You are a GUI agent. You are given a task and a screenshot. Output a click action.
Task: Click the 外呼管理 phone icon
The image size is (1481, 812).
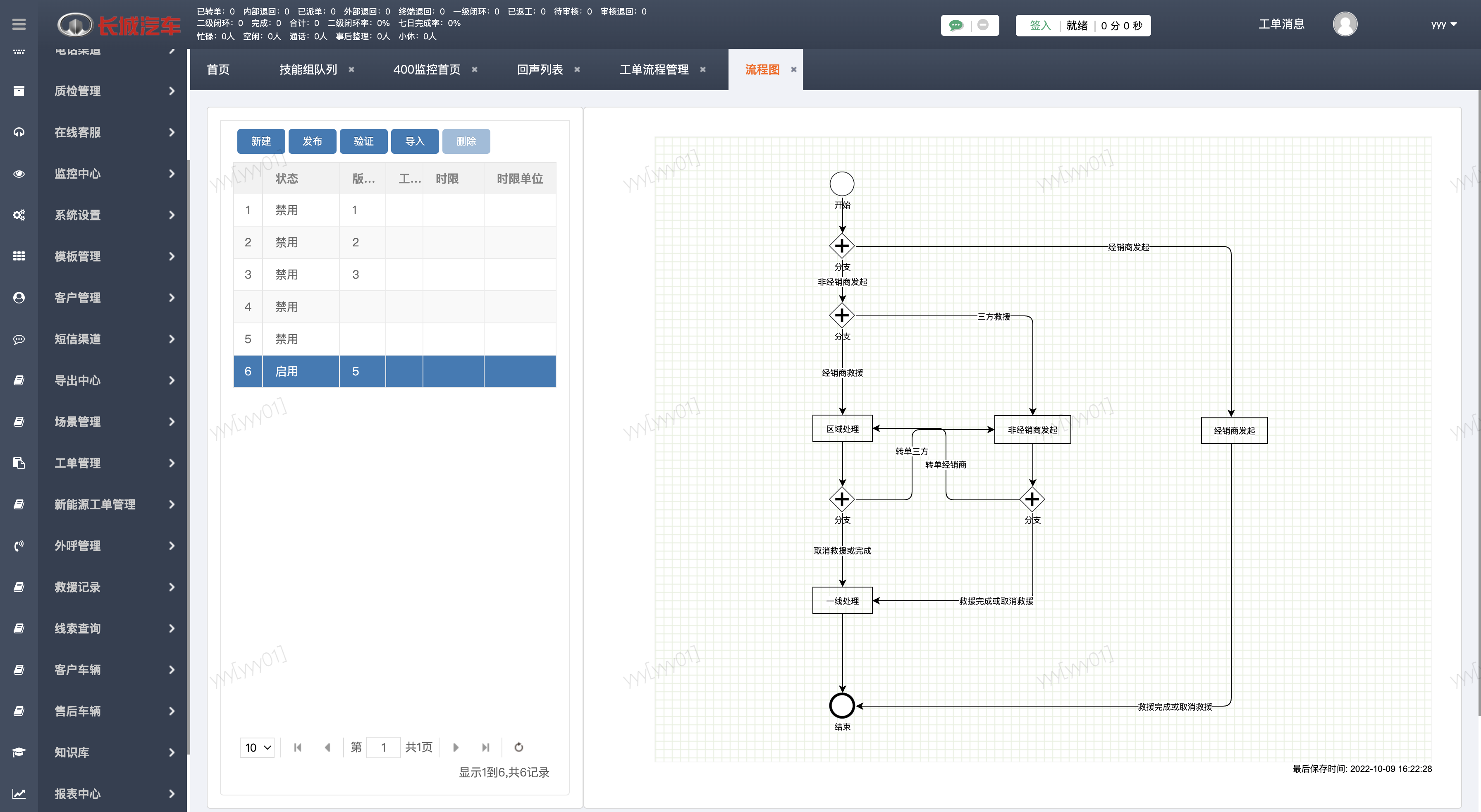click(x=19, y=546)
